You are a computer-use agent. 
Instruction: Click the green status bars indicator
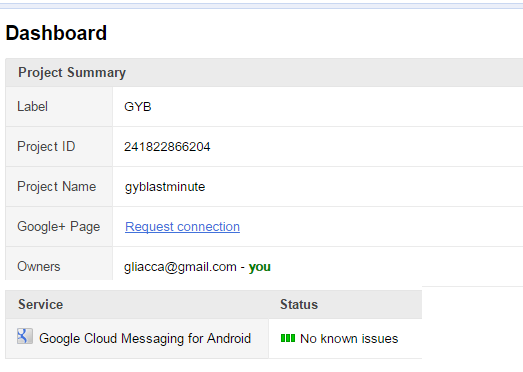click(288, 338)
